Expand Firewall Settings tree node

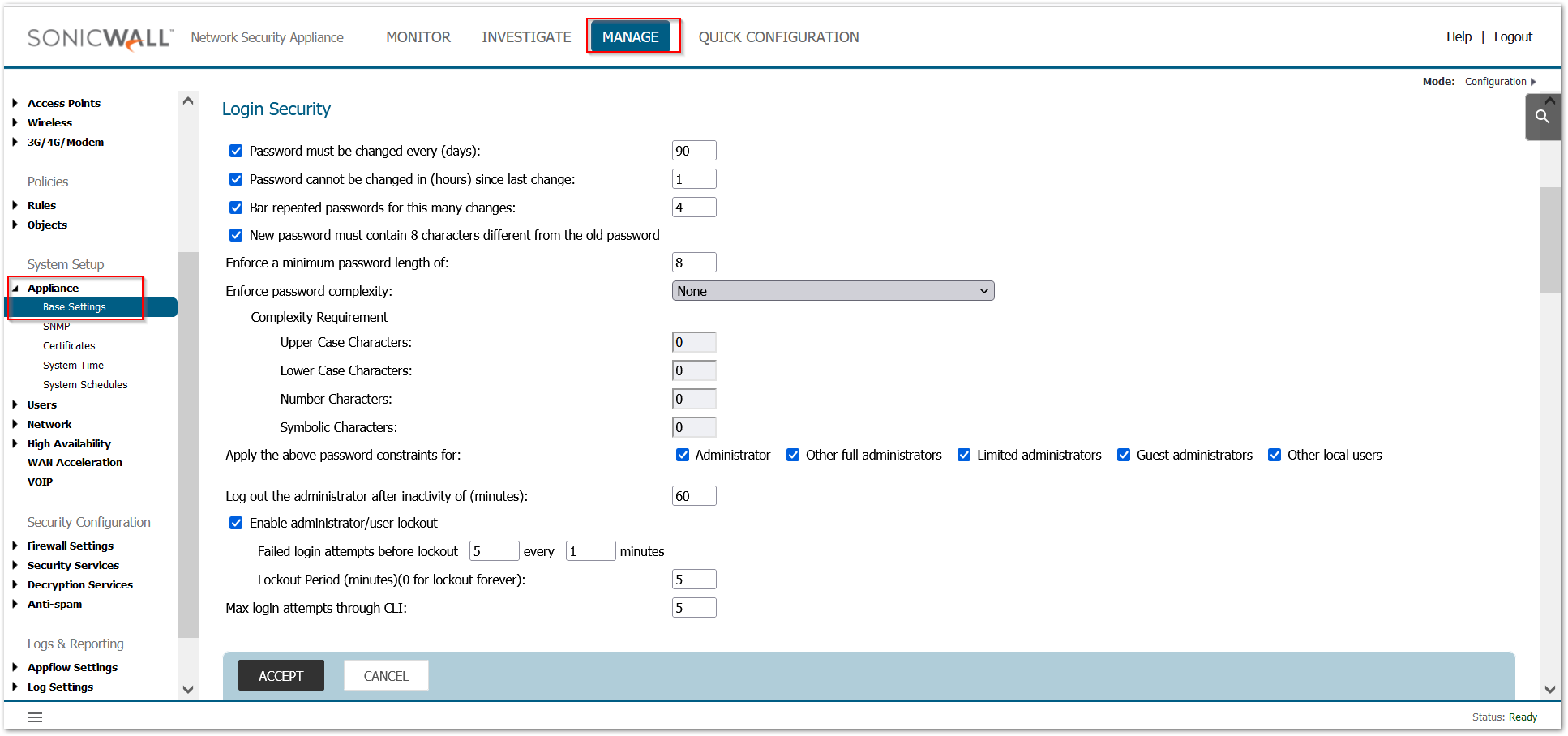click(x=15, y=546)
